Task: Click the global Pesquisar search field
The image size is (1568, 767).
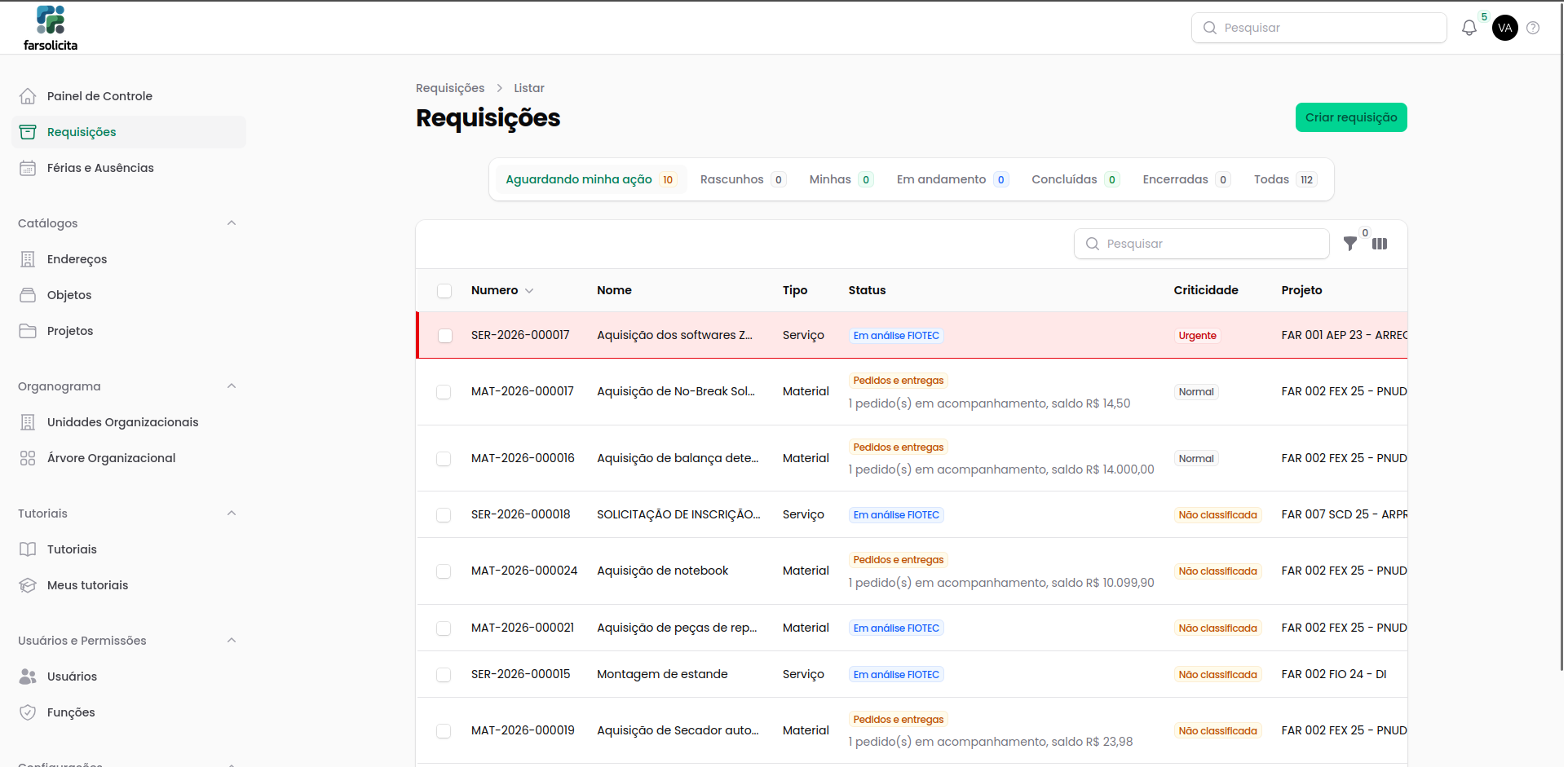Action: click(x=1318, y=28)
